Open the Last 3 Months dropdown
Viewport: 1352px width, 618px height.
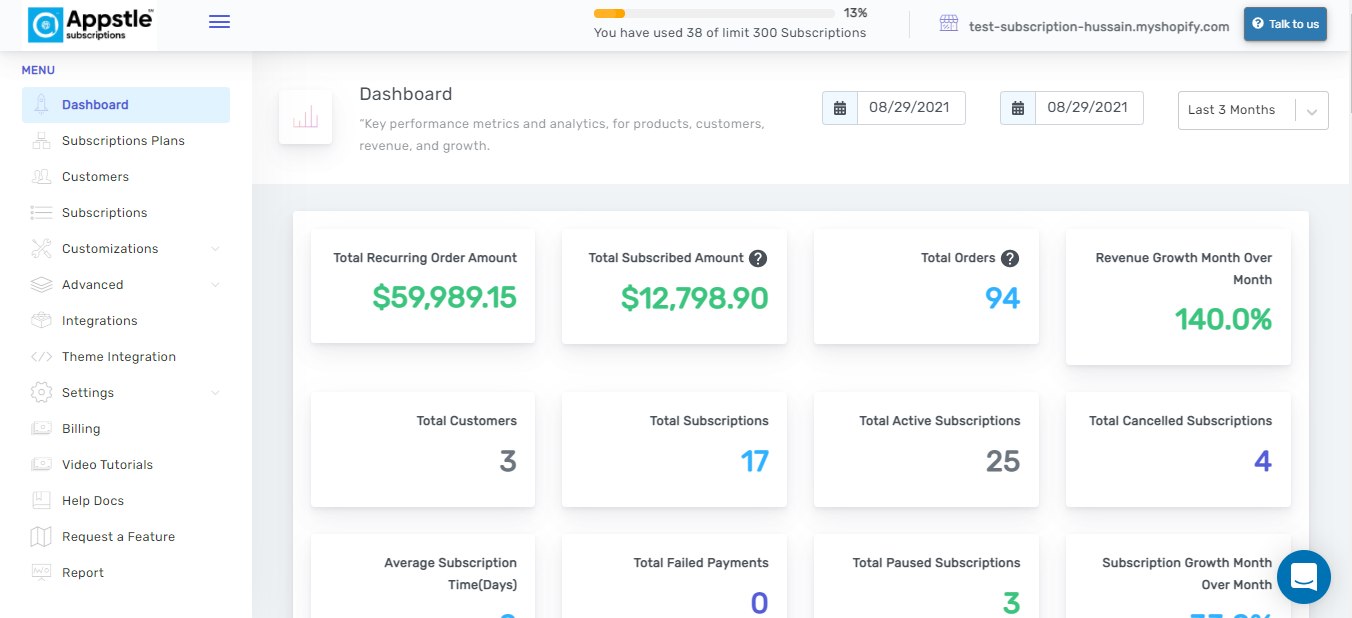tap(1253, 110)
